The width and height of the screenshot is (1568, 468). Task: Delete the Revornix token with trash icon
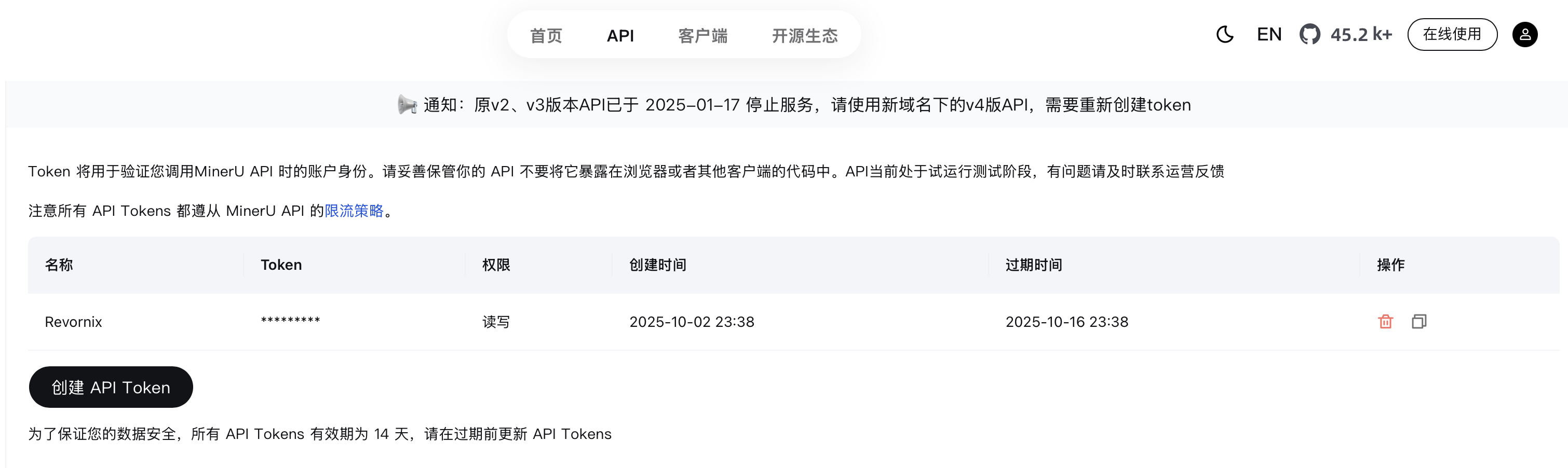(1385, 321)
